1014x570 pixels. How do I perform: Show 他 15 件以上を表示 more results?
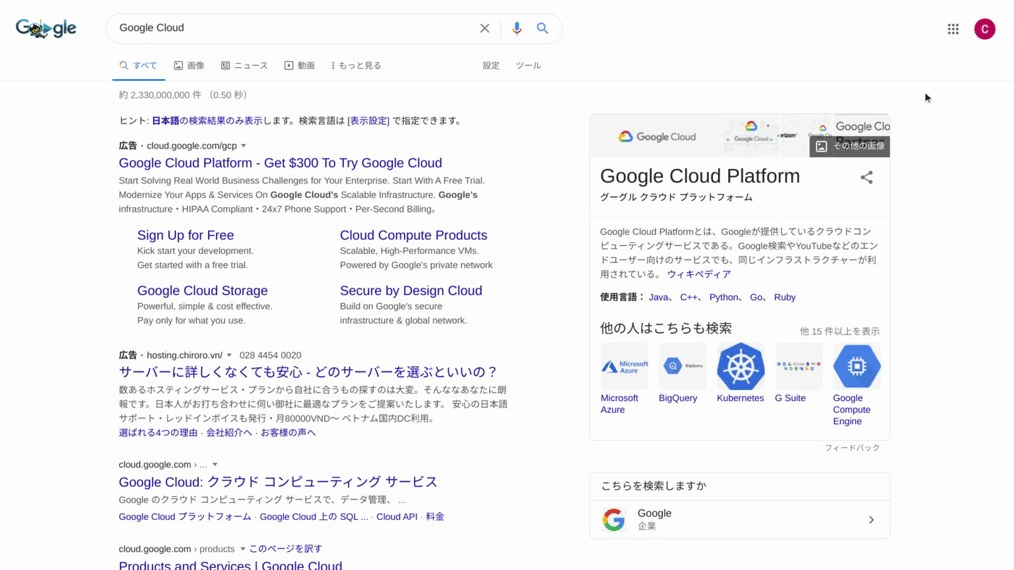click(839, 331)
